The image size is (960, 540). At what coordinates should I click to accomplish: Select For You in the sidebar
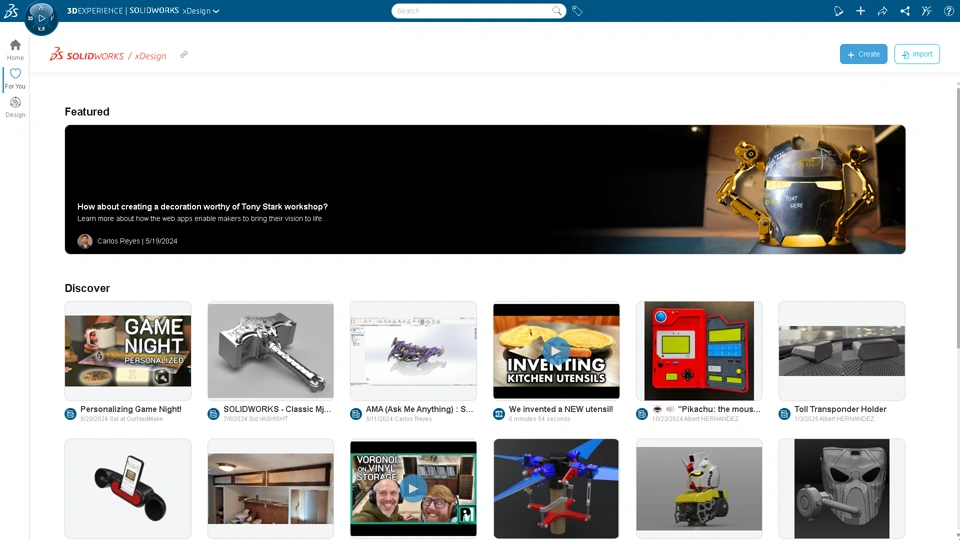[15, 78]
